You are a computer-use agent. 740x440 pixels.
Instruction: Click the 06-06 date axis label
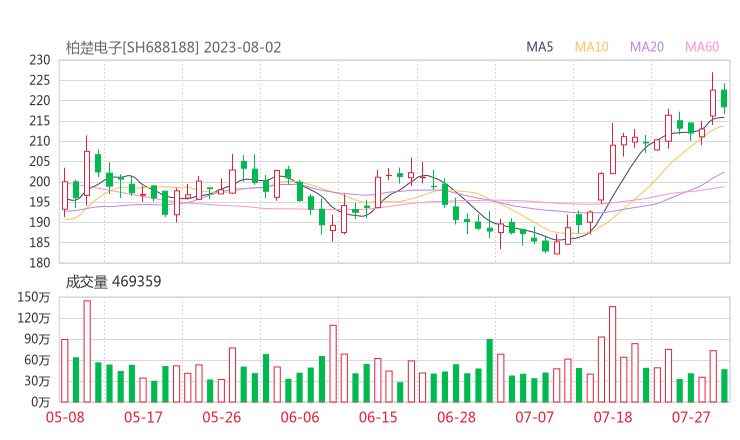(x=300, y=417)
